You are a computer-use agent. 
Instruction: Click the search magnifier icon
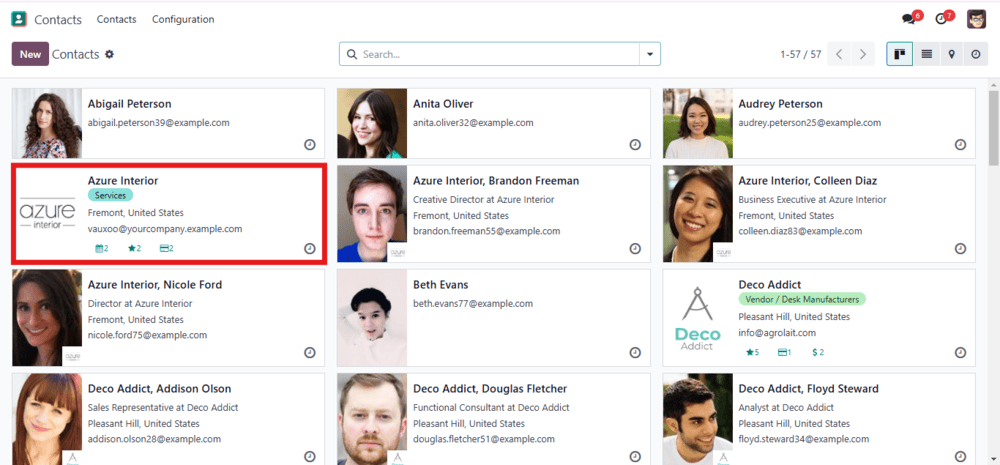[351, 54]
